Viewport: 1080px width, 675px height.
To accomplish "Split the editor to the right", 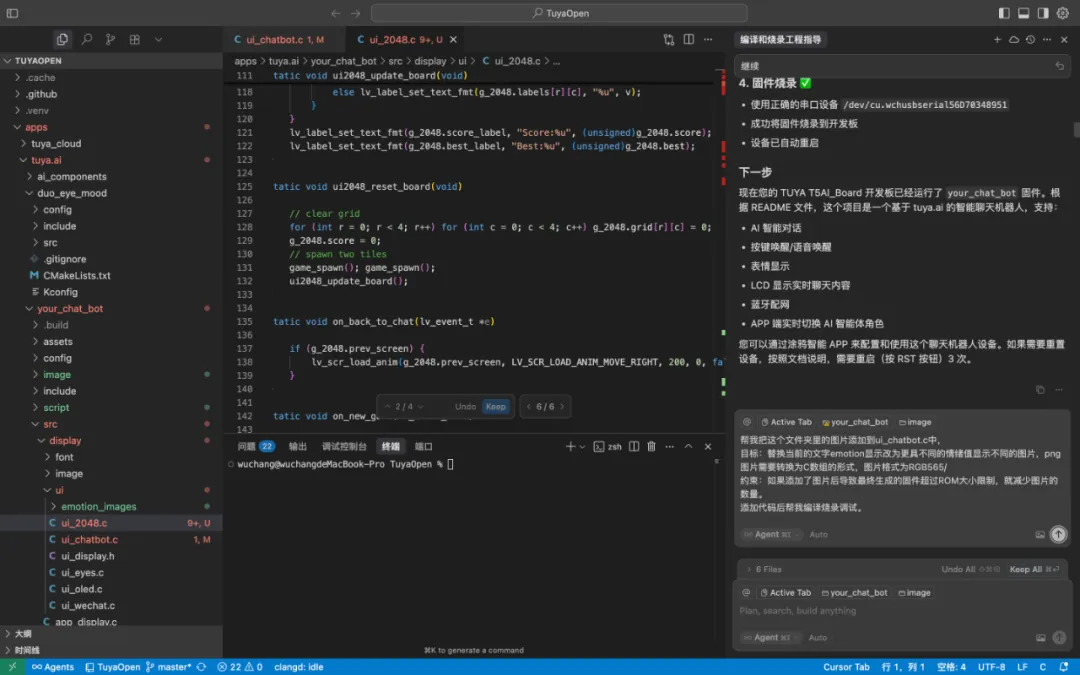I will pyautogui.click(x=688, y=39).
